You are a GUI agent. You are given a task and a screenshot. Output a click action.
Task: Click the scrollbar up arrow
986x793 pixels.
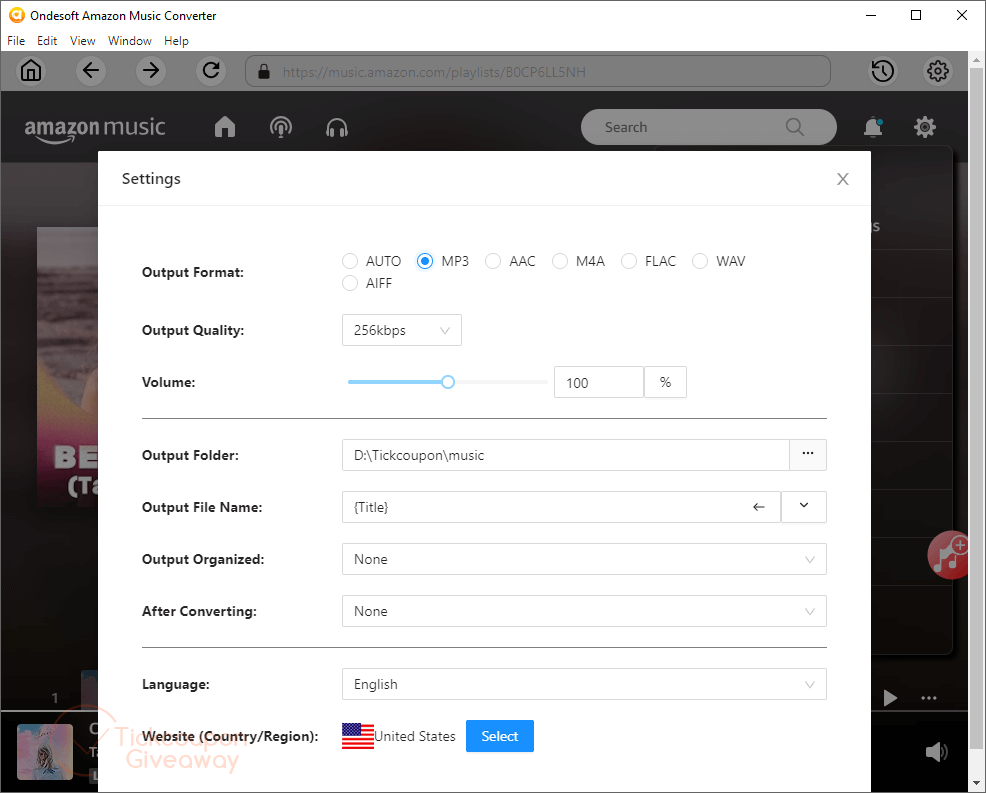point(977,61)
